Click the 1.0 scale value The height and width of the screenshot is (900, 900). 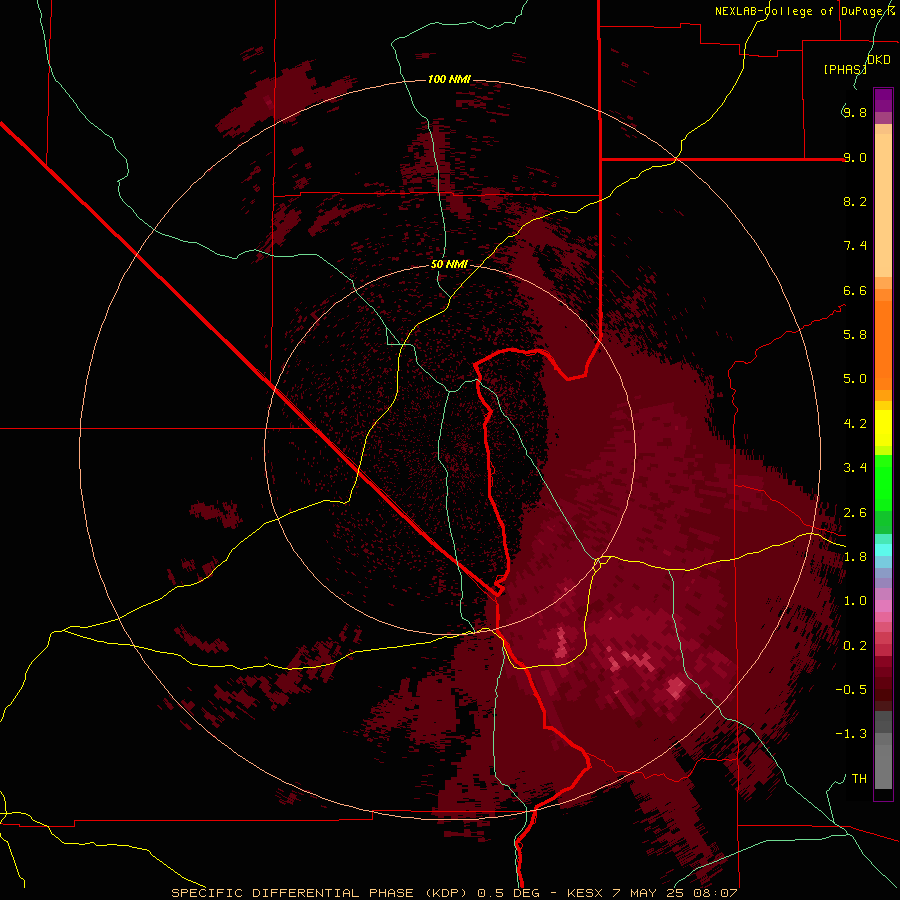(855, 601)
